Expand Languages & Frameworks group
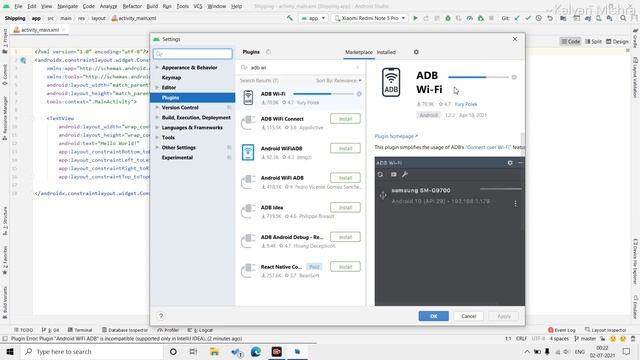This screenshot has width=640, height=360. tap(157, 127)
